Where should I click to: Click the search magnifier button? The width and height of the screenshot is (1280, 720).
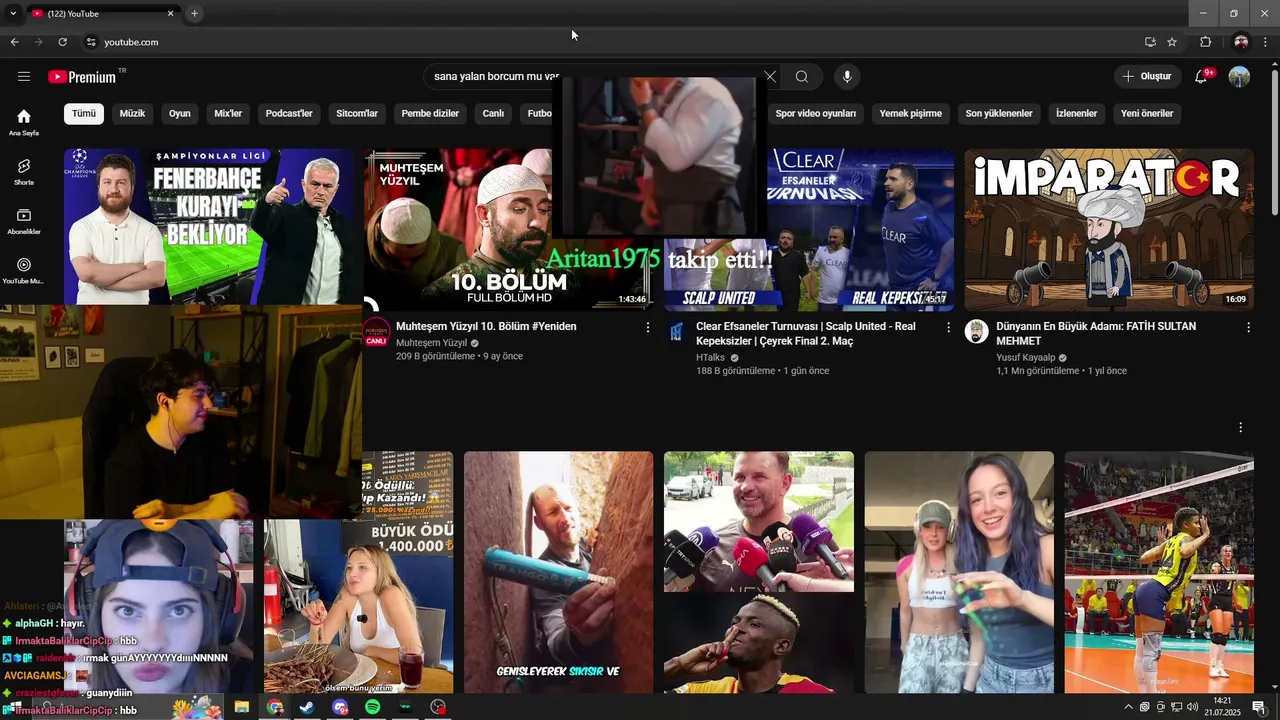(802, 77)
